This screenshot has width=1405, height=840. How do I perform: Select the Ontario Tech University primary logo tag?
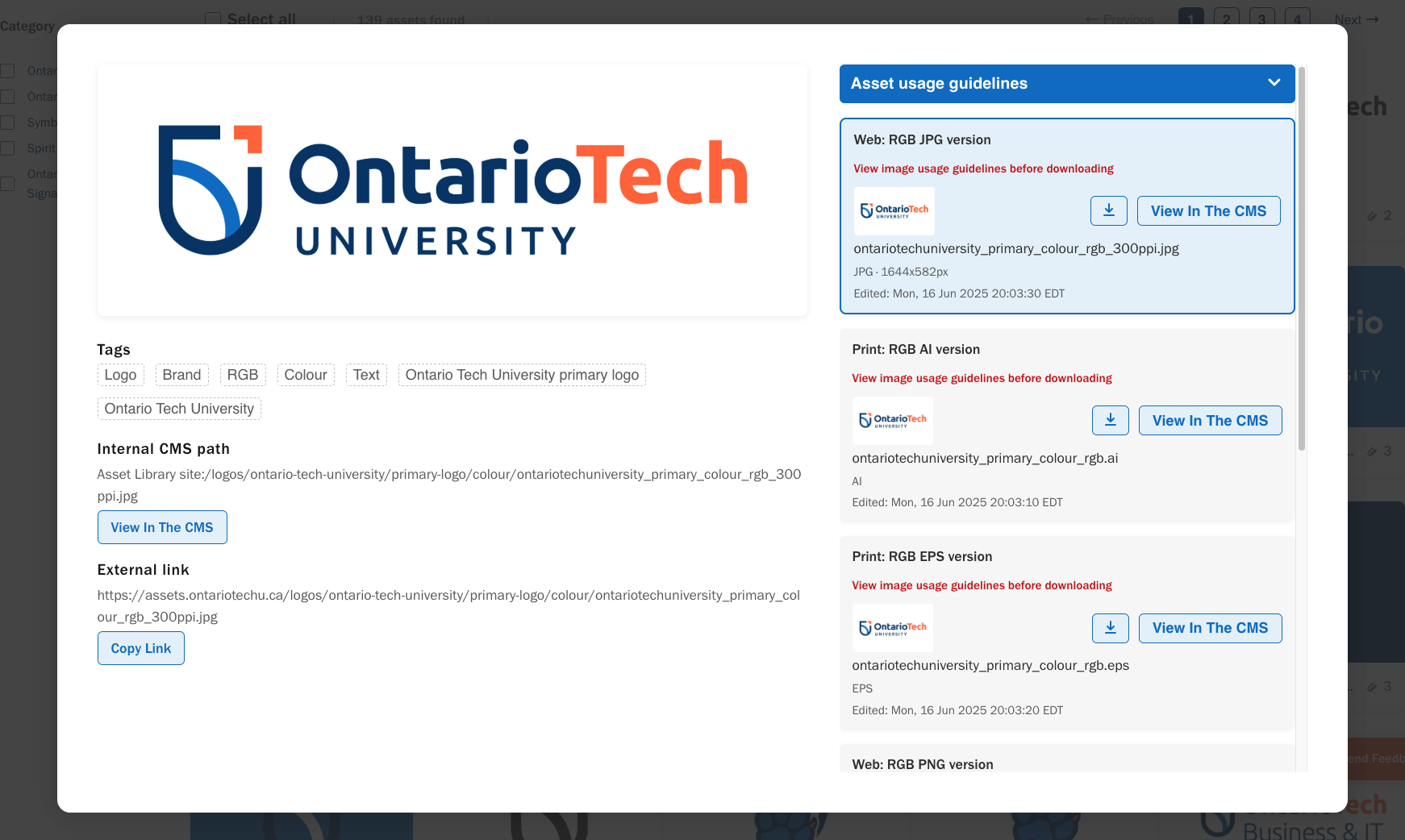[522, 375]
